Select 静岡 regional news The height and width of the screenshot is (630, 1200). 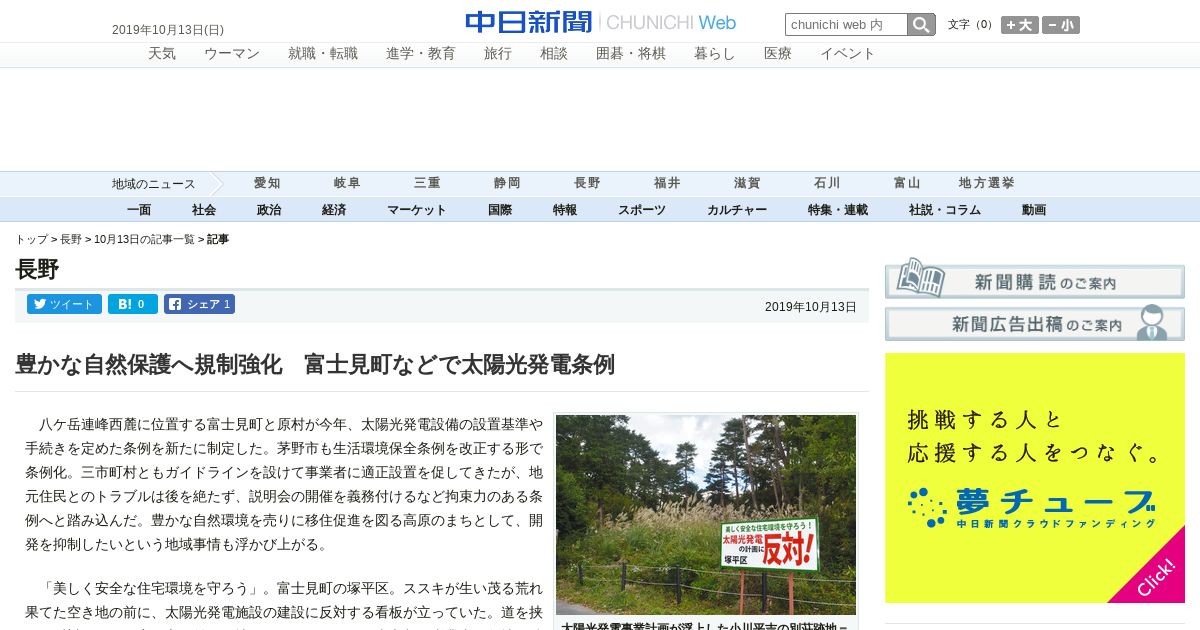507,183
